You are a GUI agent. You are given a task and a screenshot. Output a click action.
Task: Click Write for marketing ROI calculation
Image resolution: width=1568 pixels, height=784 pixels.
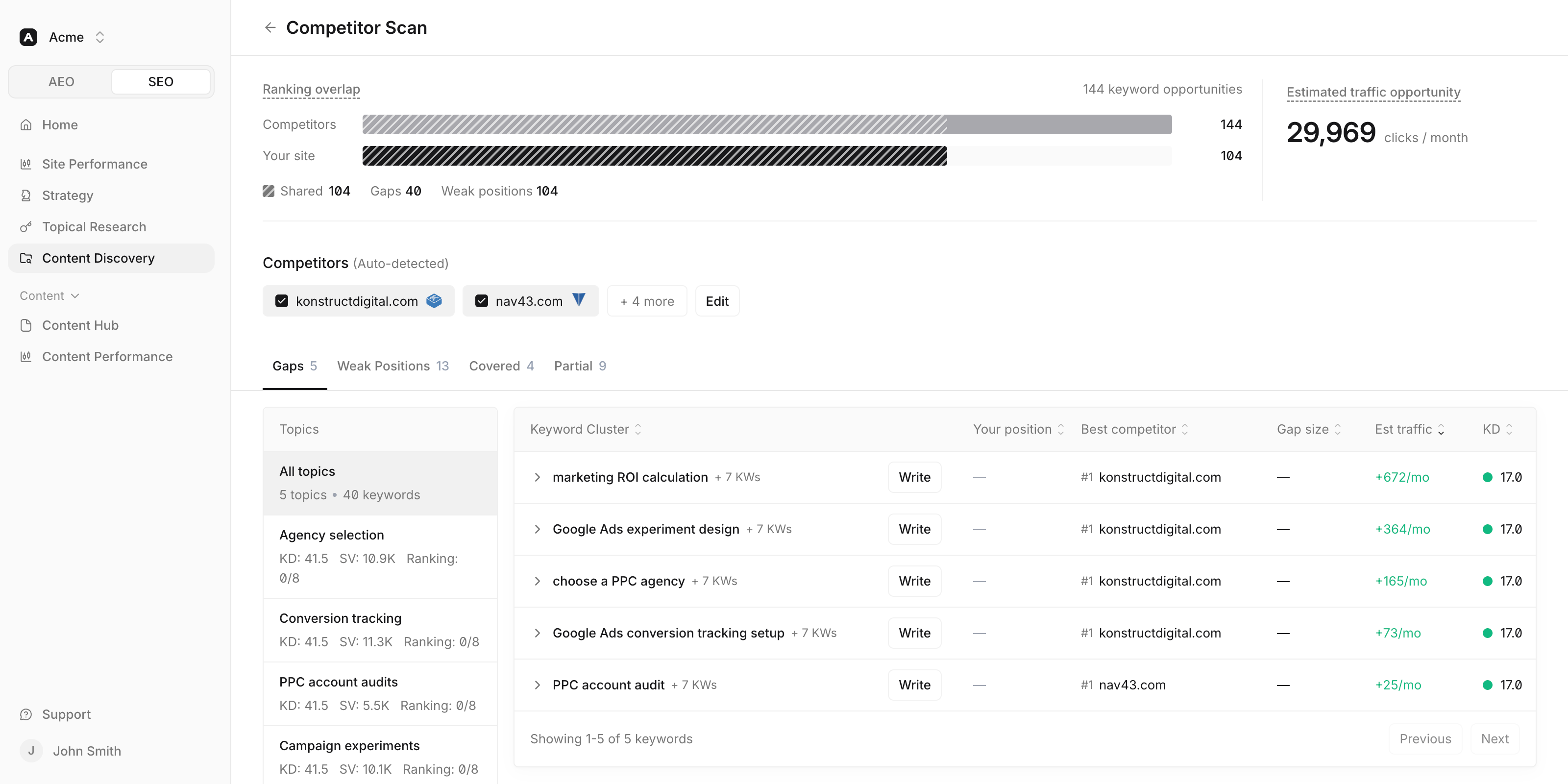tap(914, 477)
